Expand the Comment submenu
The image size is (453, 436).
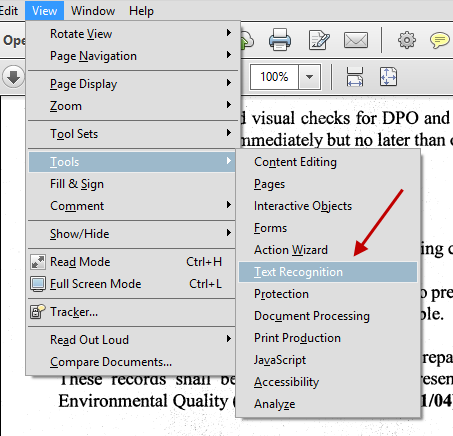133,206
